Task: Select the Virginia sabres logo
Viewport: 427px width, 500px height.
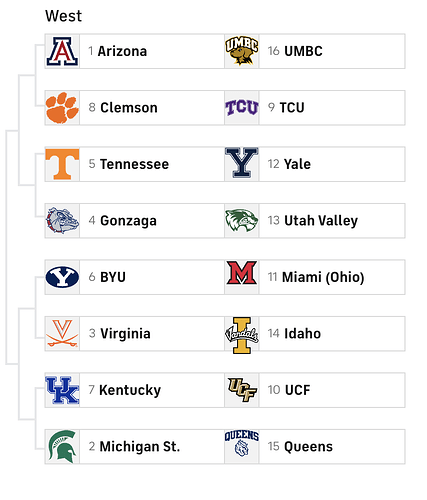Action: pyautogui.click(x=62, y=333)
